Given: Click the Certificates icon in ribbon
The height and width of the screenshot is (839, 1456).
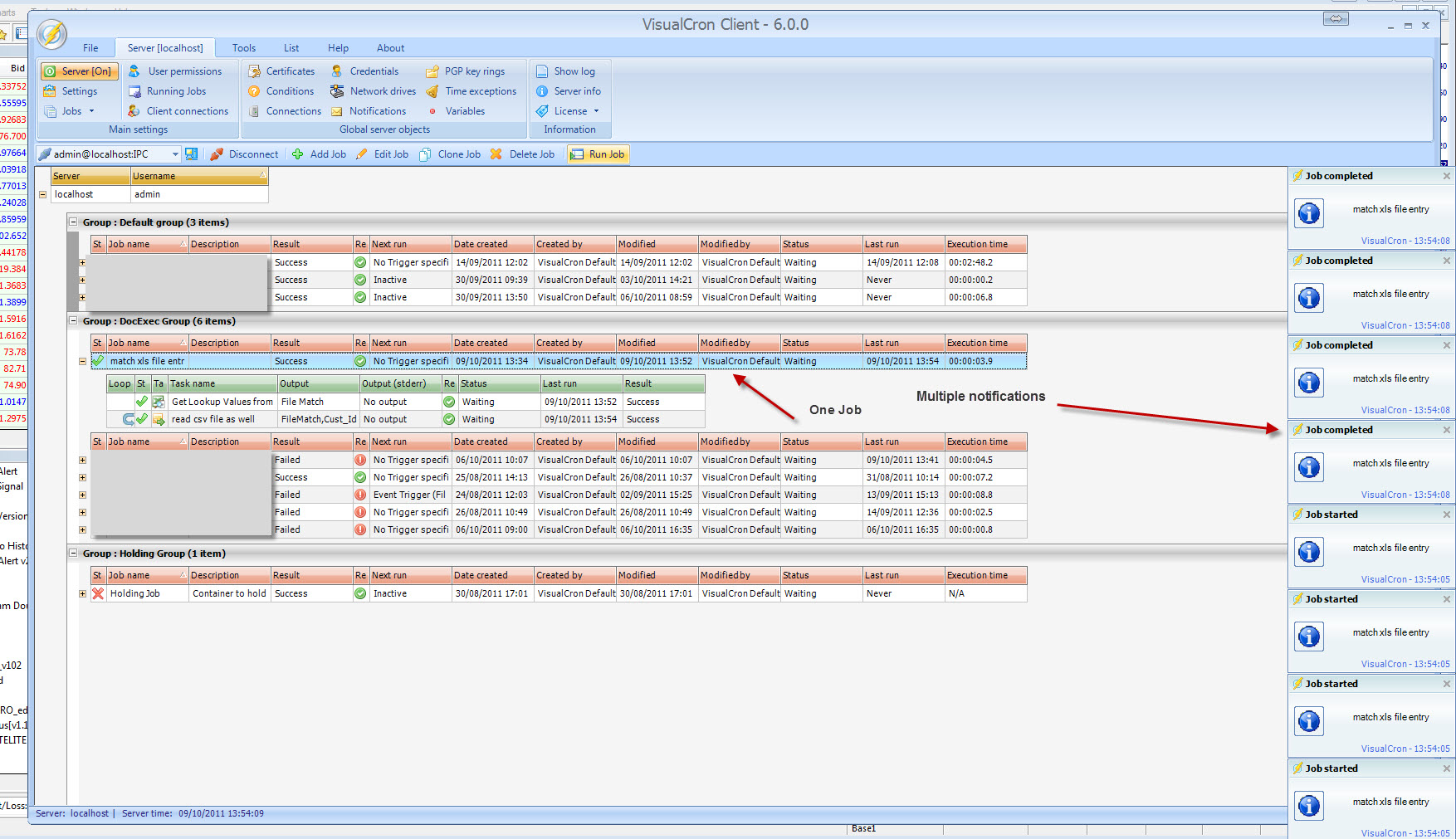Looking at the screenshot, I should (255, 71).
